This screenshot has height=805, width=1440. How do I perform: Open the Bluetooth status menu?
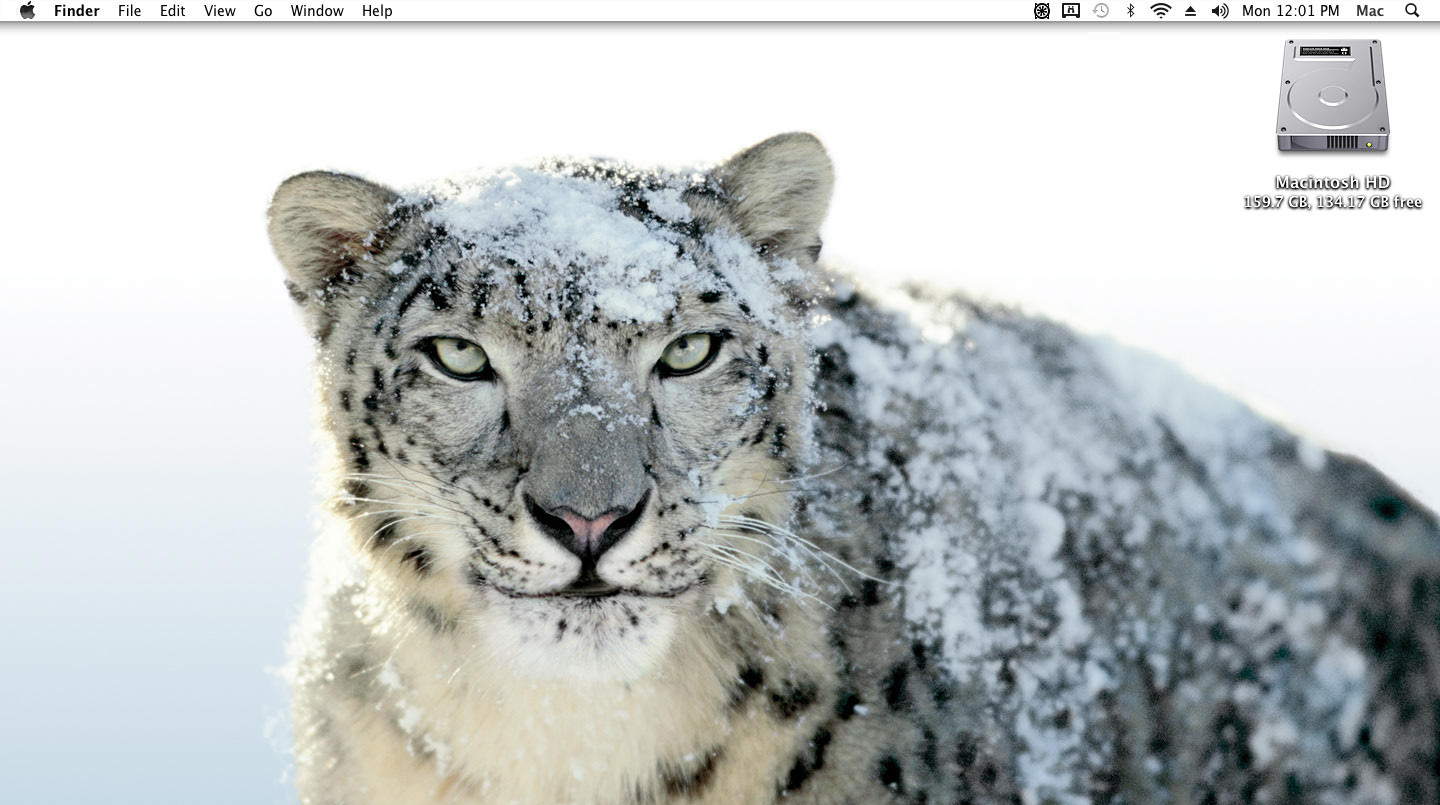[x=1131, y=11]
